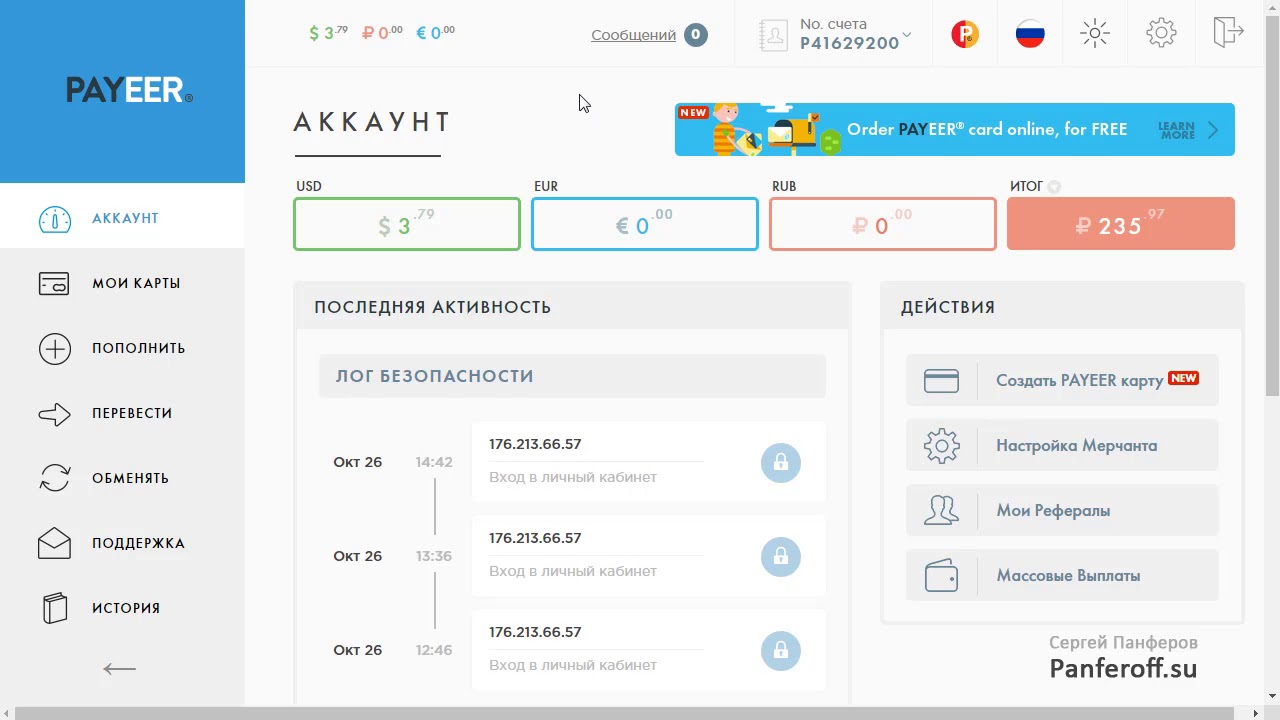The image size is (1280, 720).
Task: Click the account number P41629200
Action: pos(849,44)
